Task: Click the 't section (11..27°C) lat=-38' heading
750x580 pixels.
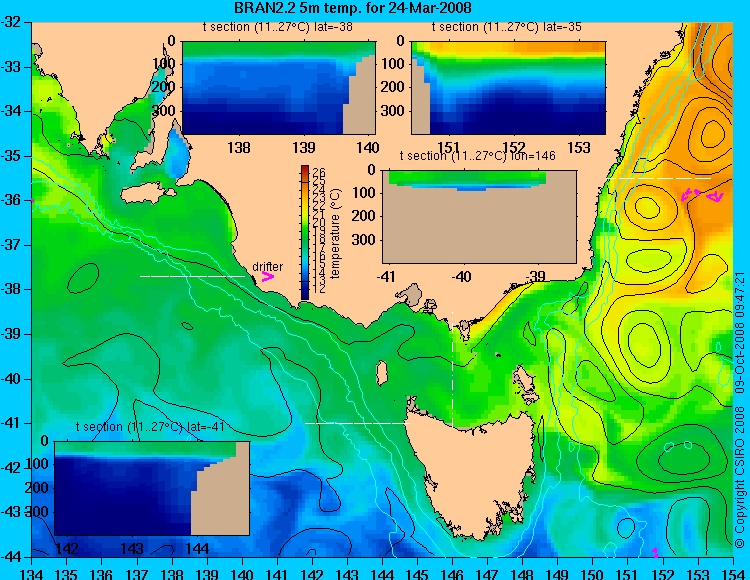Action: [x=277, y=27]
